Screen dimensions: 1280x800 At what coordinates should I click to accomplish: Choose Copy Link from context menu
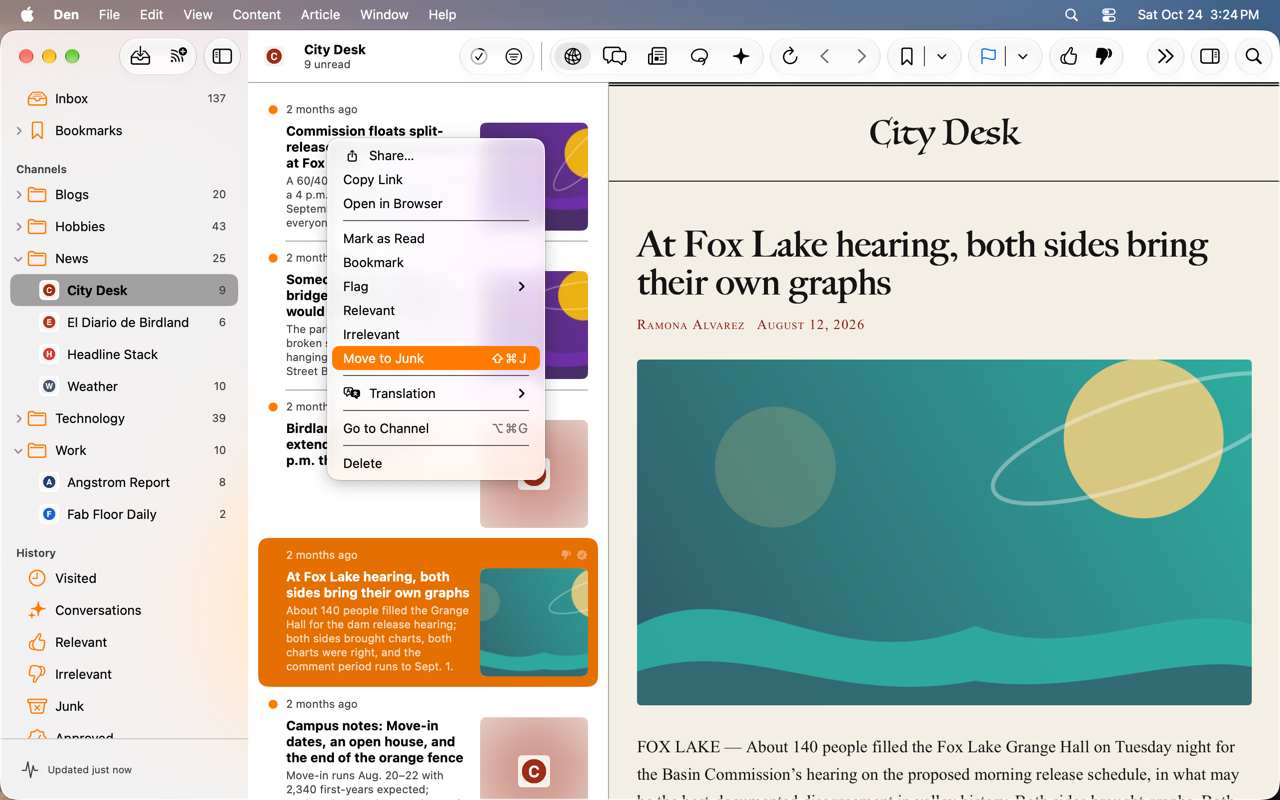436,179
